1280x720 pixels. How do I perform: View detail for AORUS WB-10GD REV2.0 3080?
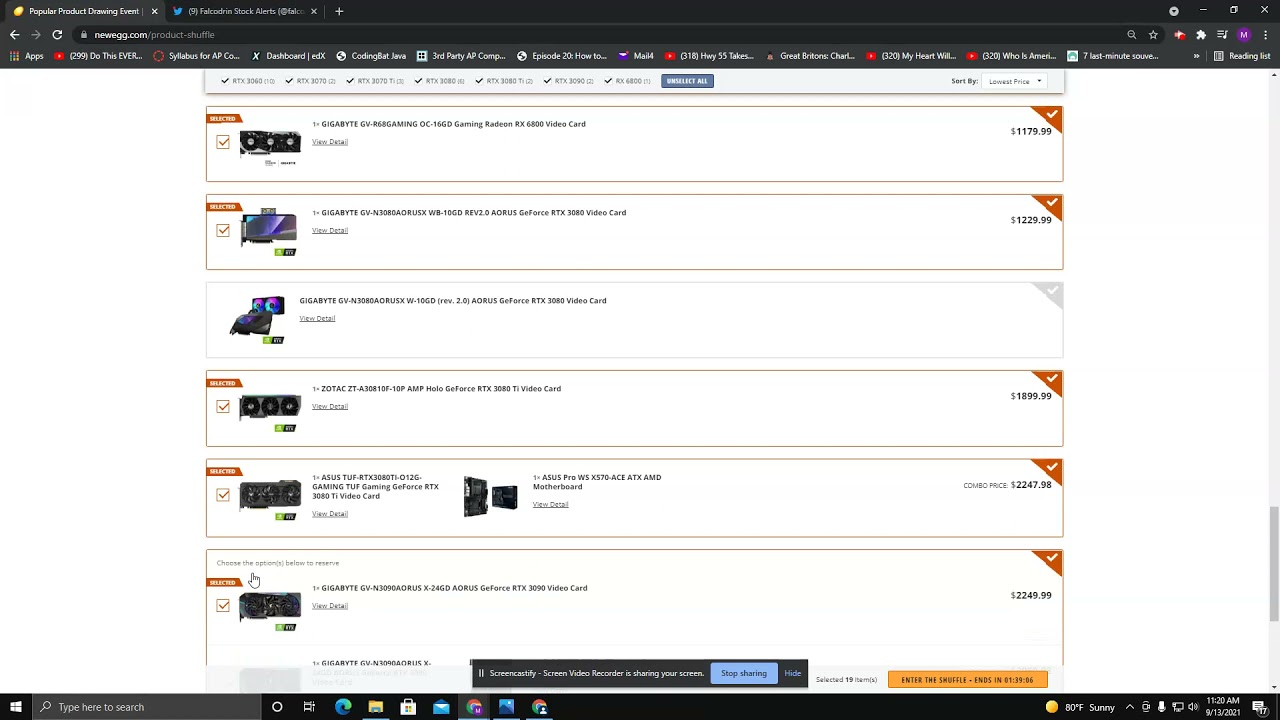329,230
